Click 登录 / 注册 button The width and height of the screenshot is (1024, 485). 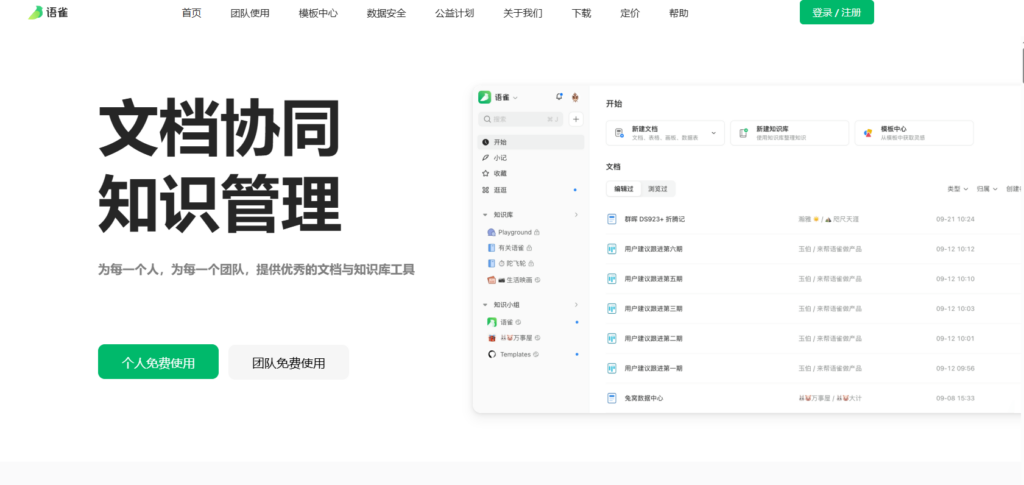coord(836,13)
